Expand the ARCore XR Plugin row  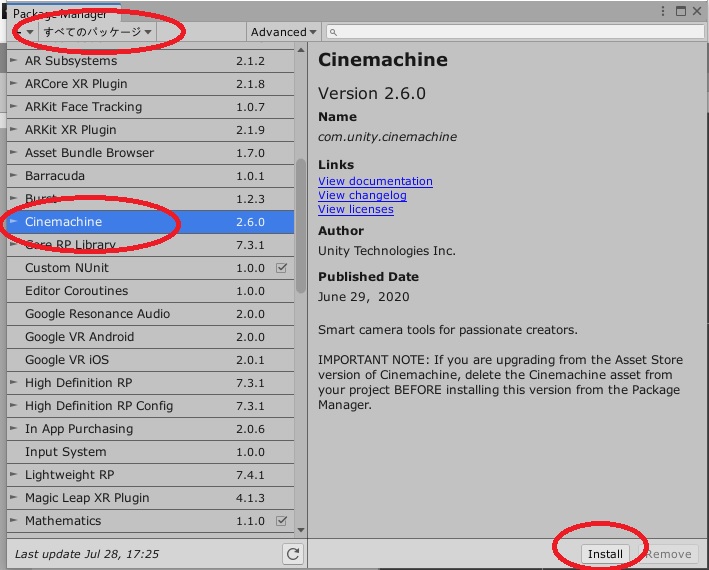pos(14,83)
